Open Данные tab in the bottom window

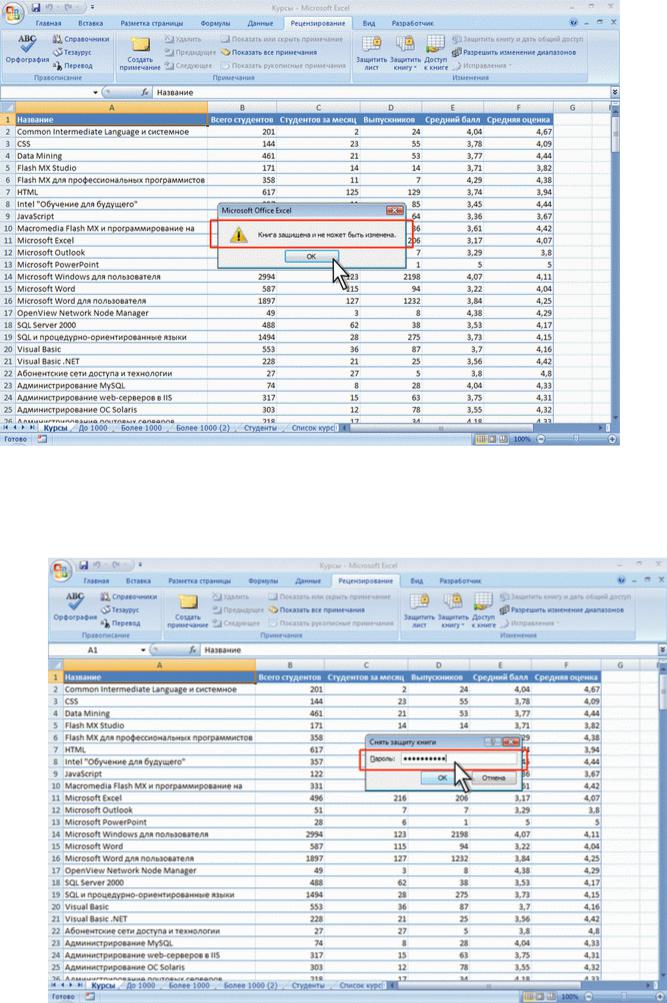(x=308, y=581)
